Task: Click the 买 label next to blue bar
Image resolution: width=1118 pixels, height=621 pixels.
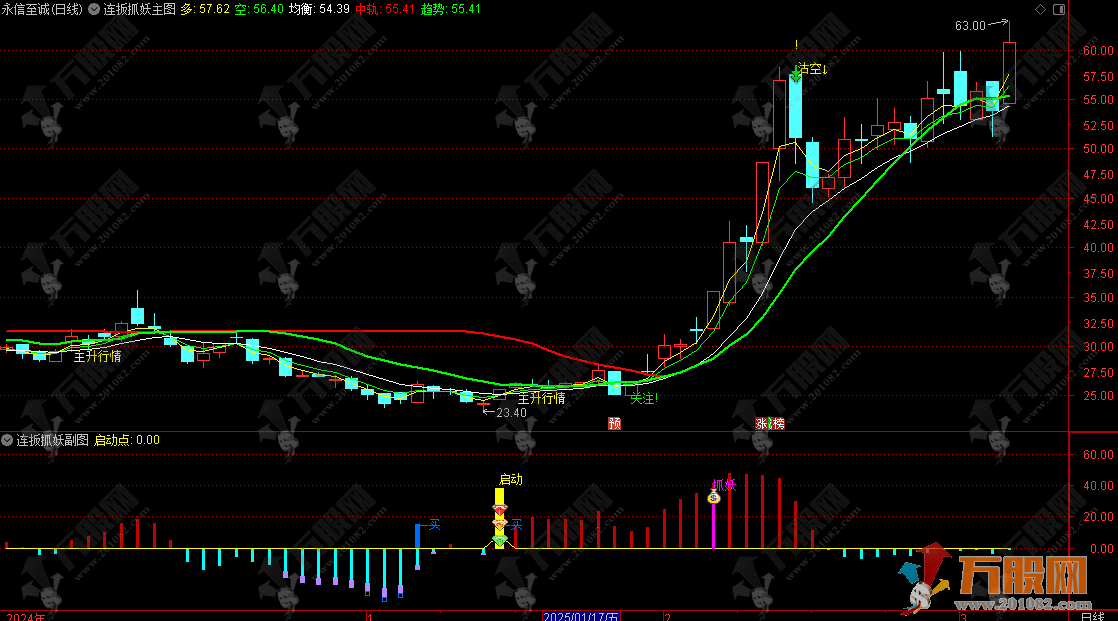Action: pos(434,525)
